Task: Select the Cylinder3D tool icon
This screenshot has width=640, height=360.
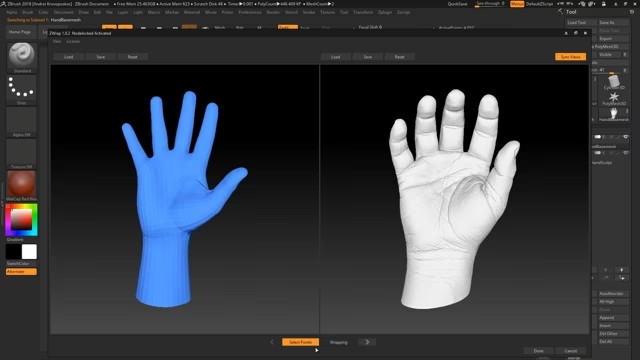Action: pos(613,81)
